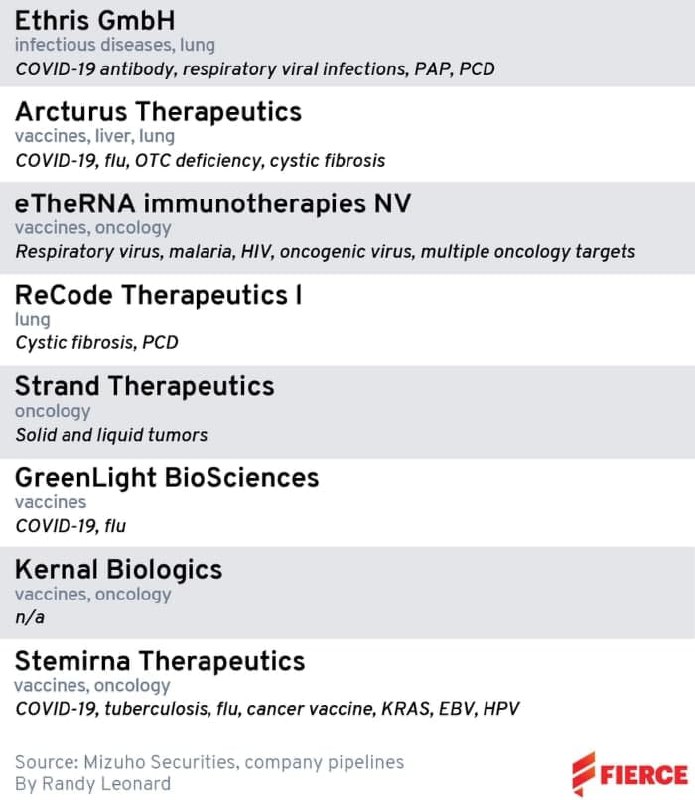Image resolution: width=695 pixels, height=800 pixels.
Task: Click the 'n/a' pipeline entry
Action: [30, 617]
